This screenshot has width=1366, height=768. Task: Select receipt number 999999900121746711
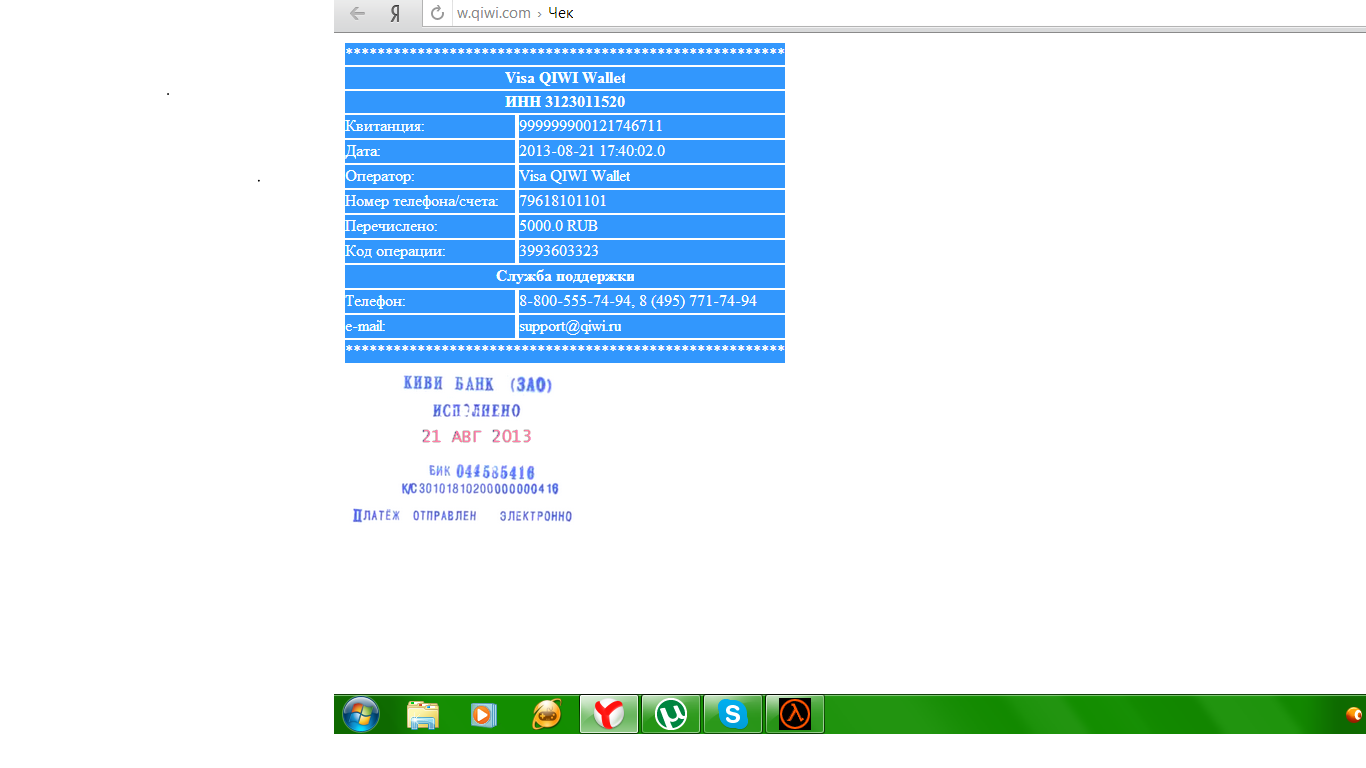pos(591,126)
